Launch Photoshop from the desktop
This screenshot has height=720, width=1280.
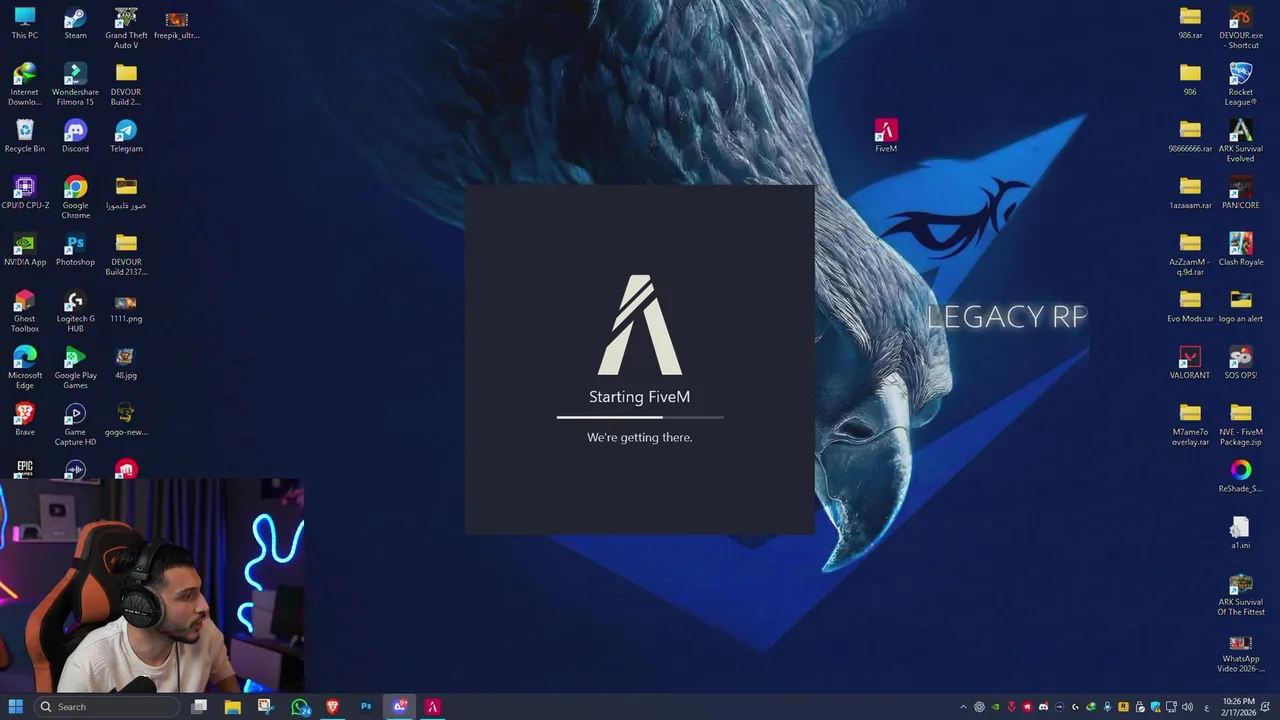(75, 250)
